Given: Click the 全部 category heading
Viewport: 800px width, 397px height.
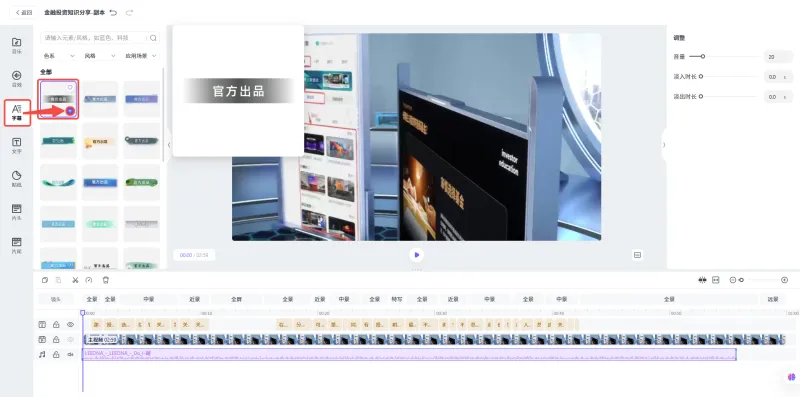Looking at the screenshot, I should [x=46, y=72].
